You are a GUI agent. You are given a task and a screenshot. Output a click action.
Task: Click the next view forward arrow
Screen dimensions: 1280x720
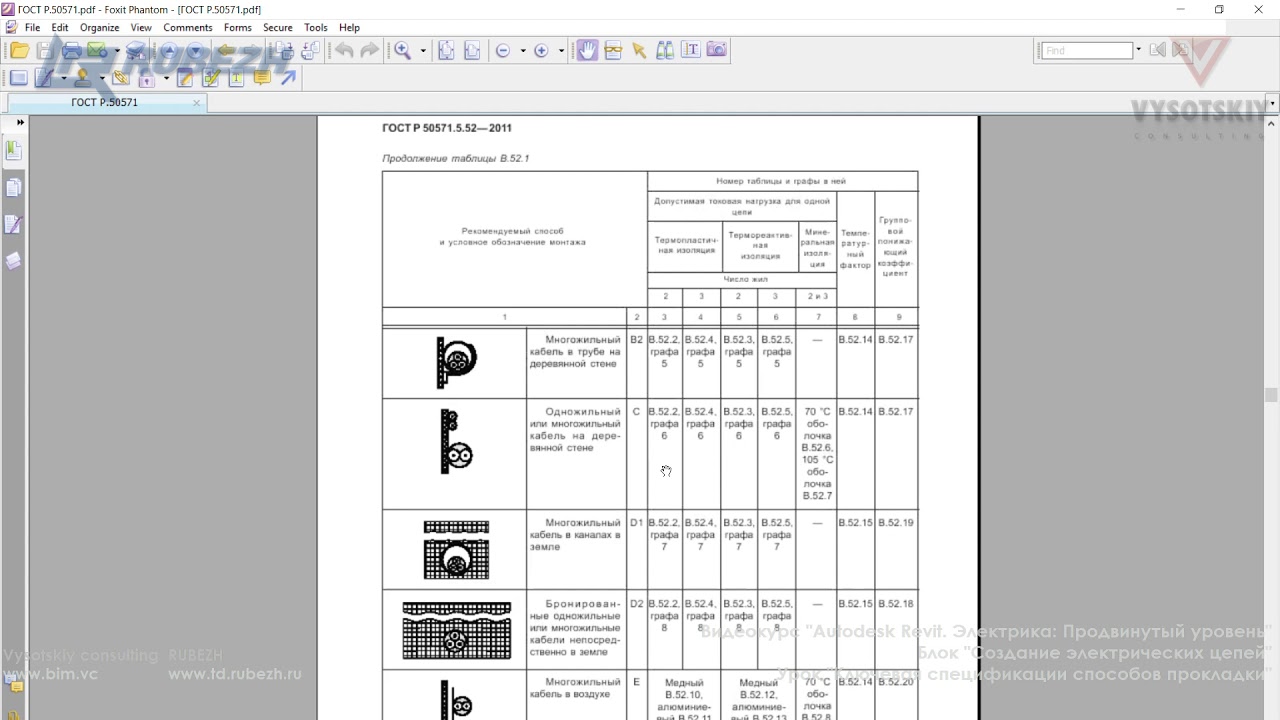[x=252, y=50]
